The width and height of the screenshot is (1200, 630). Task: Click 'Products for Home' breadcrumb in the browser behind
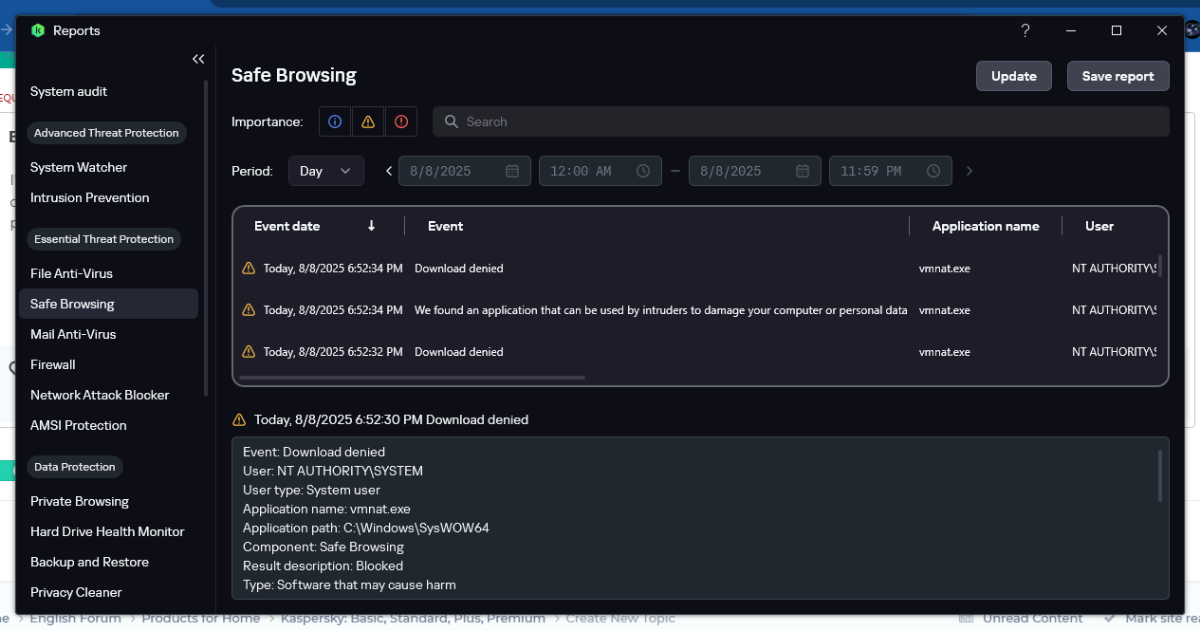[x=200, y=619]
